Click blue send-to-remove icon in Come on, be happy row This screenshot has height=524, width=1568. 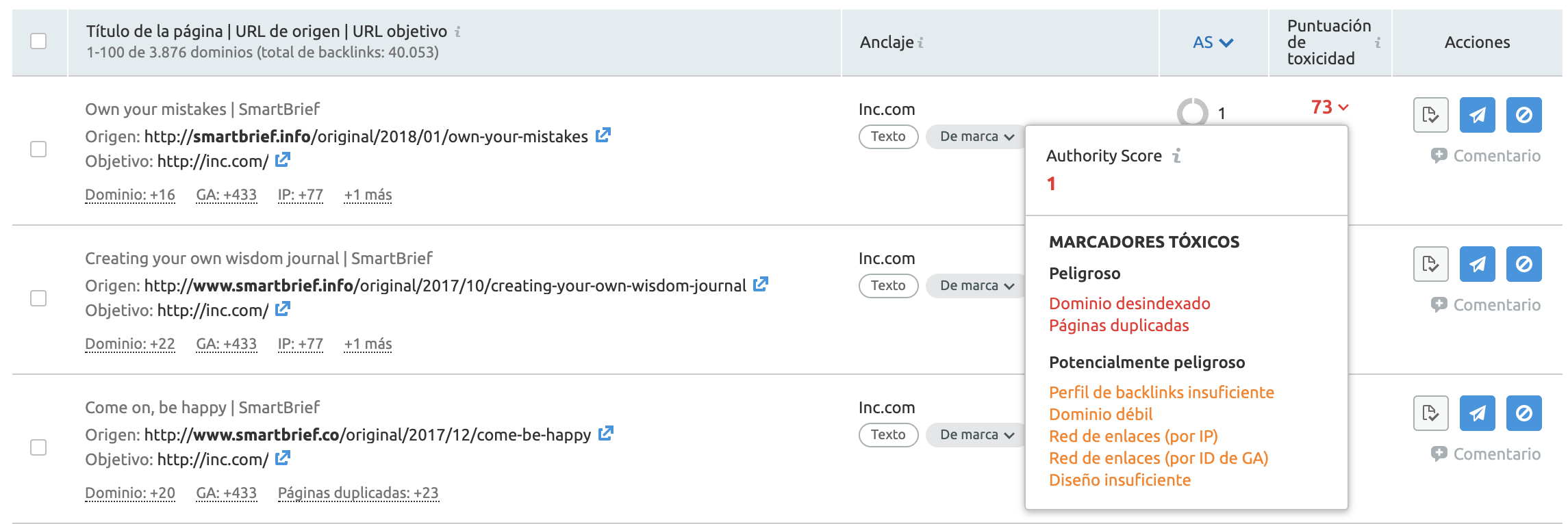click(1478, 413)
